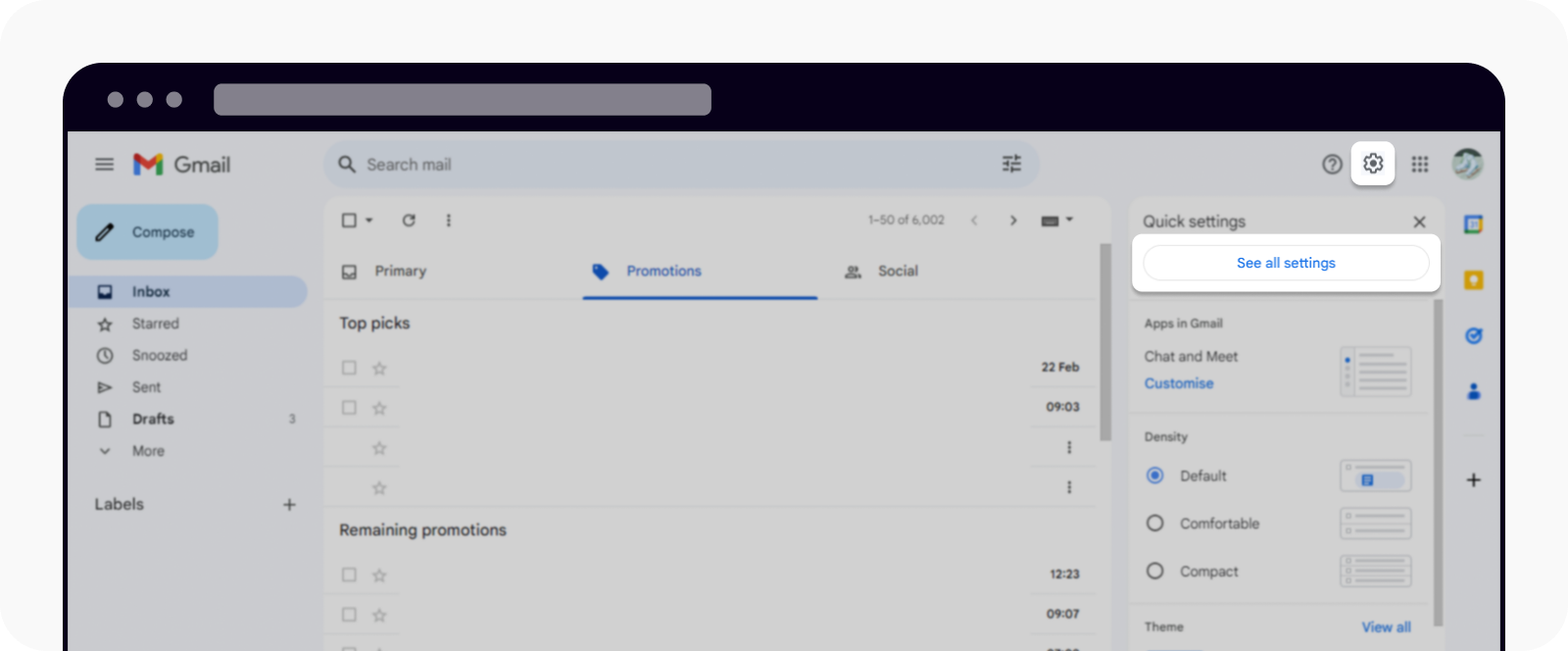This screenshot has height=651, width=1568.
Task: Open the toolbar More options menu
Action: (449, 221)
